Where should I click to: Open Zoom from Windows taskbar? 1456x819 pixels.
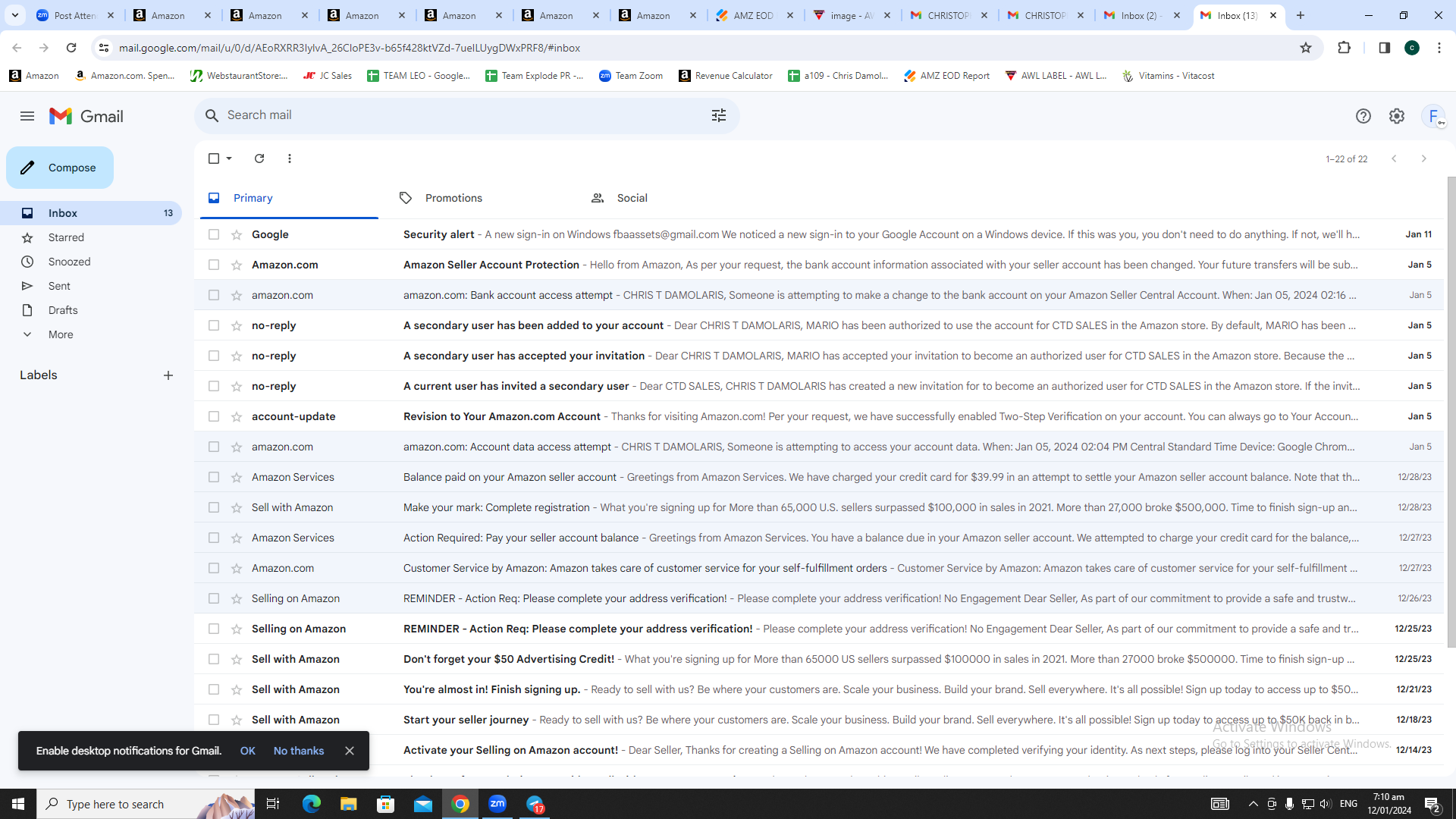click(497, 804)
